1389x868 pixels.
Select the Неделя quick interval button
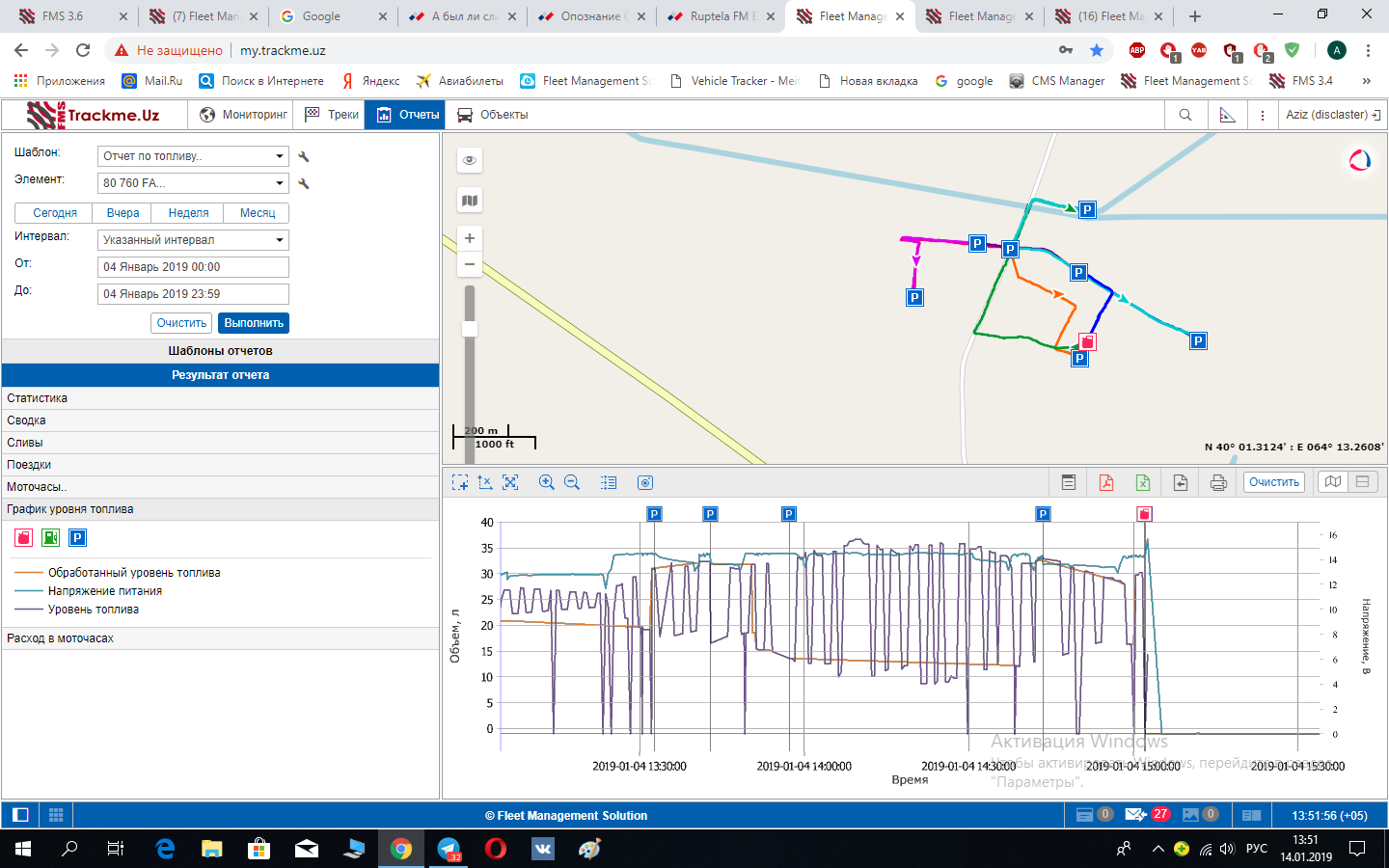[188, 213]
